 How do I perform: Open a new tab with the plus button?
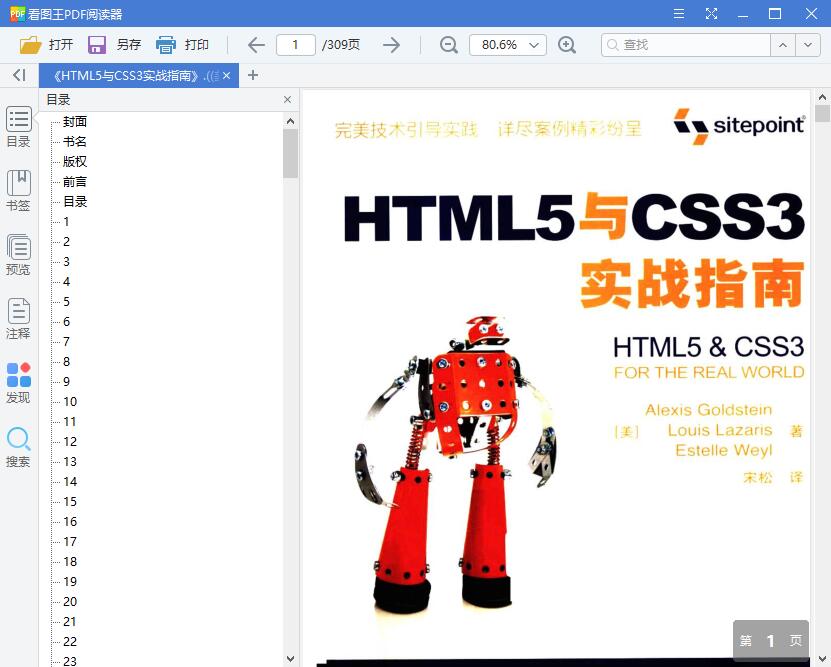click(x=253, y=75)
